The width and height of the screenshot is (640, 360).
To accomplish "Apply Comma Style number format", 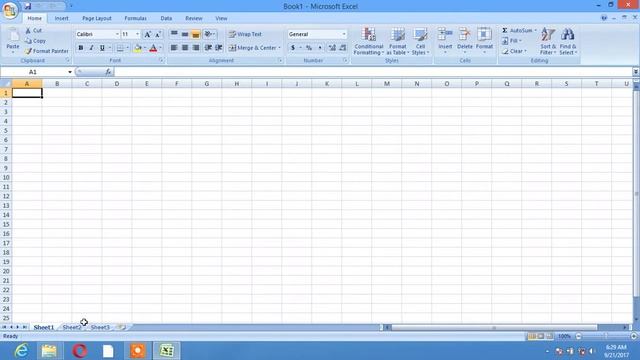I will (x=320, y=48).
